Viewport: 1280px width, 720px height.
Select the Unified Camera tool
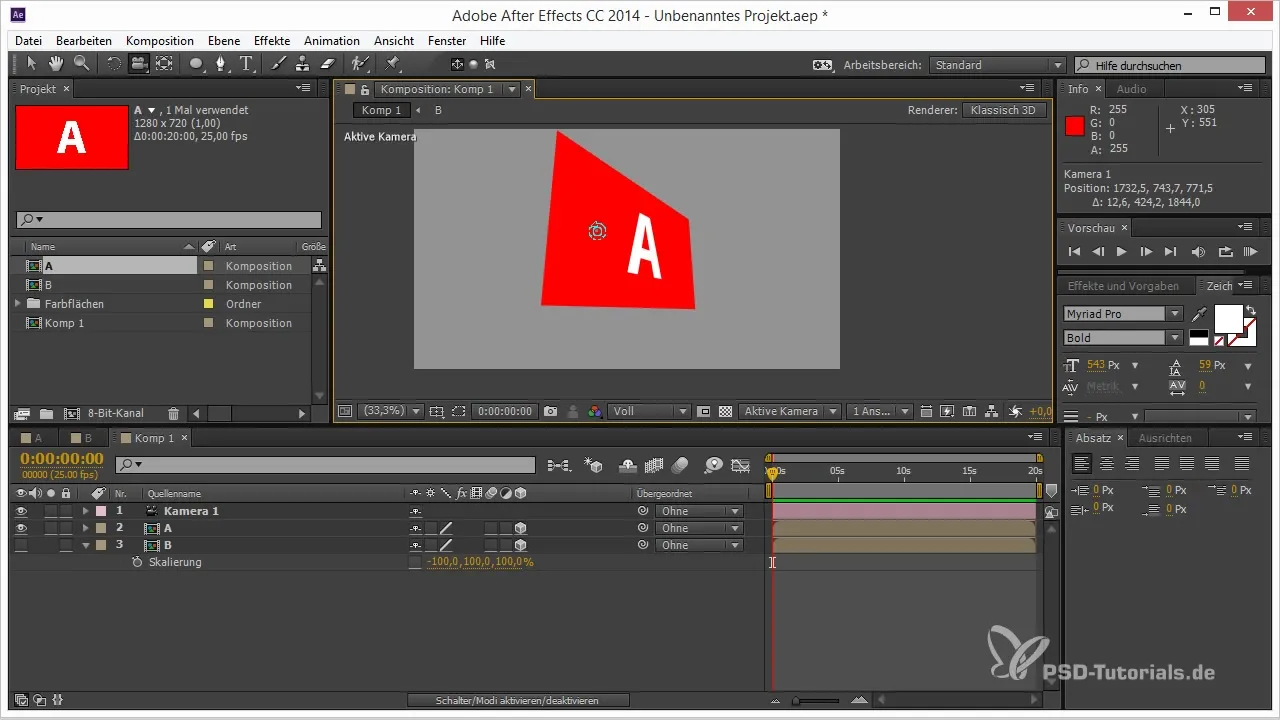coord(138,64)
